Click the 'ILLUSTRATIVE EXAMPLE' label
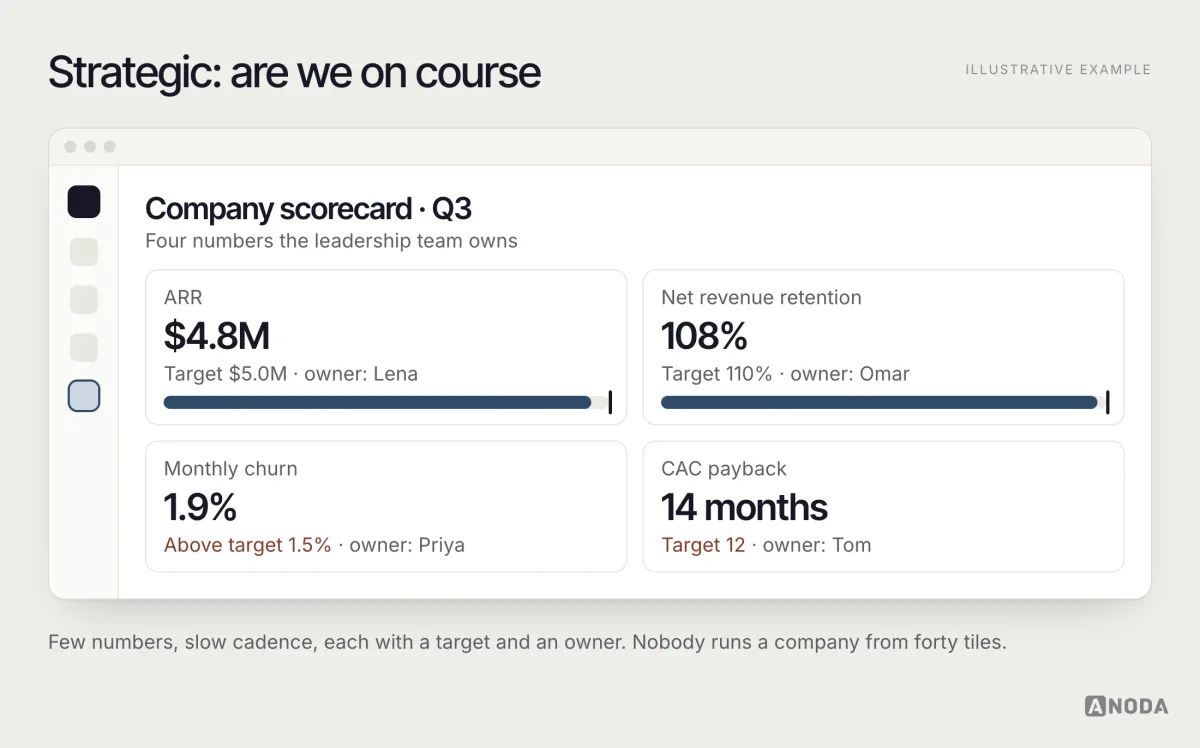 (x=1058, y=70)
